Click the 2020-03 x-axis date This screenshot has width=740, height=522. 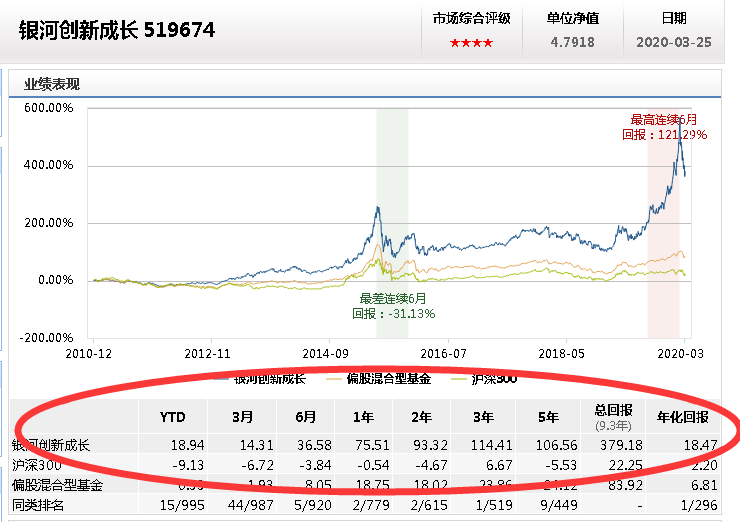point(681,354)
